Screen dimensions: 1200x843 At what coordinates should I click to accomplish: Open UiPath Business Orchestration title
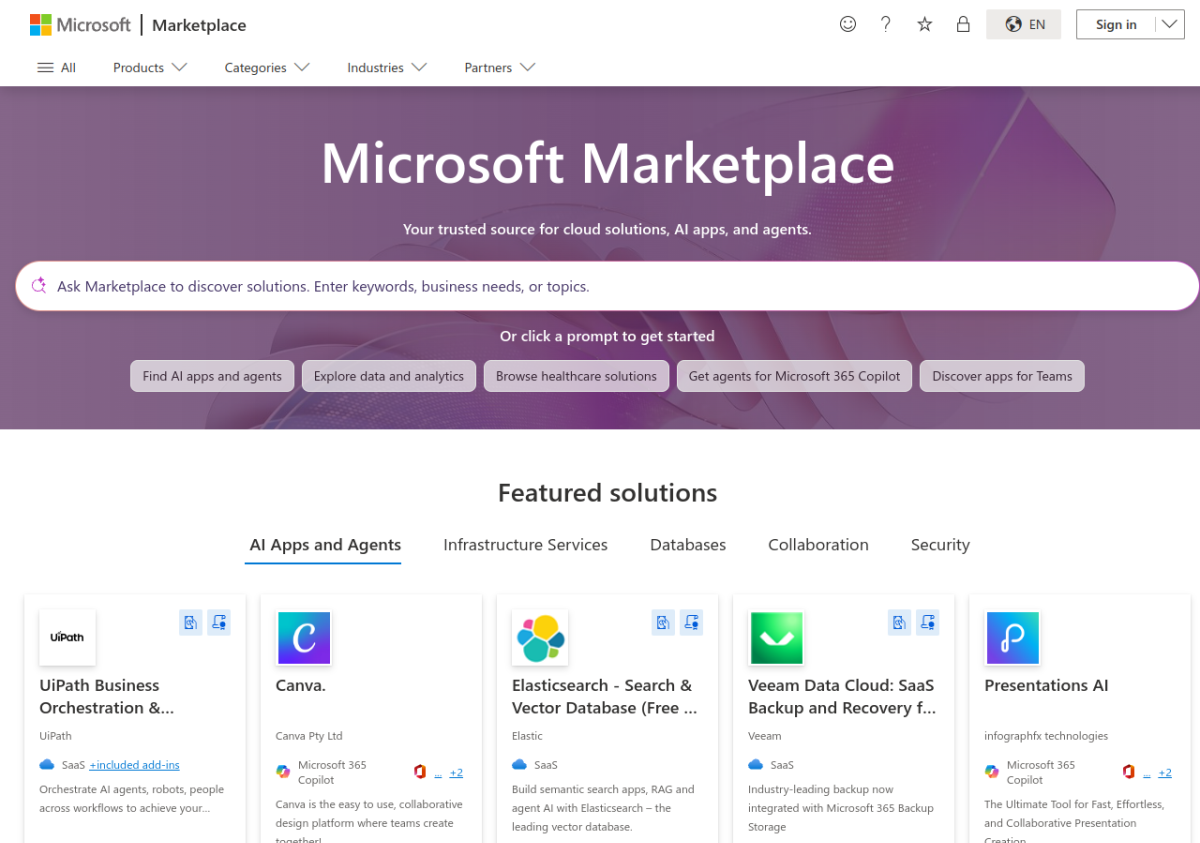(106, 696)
